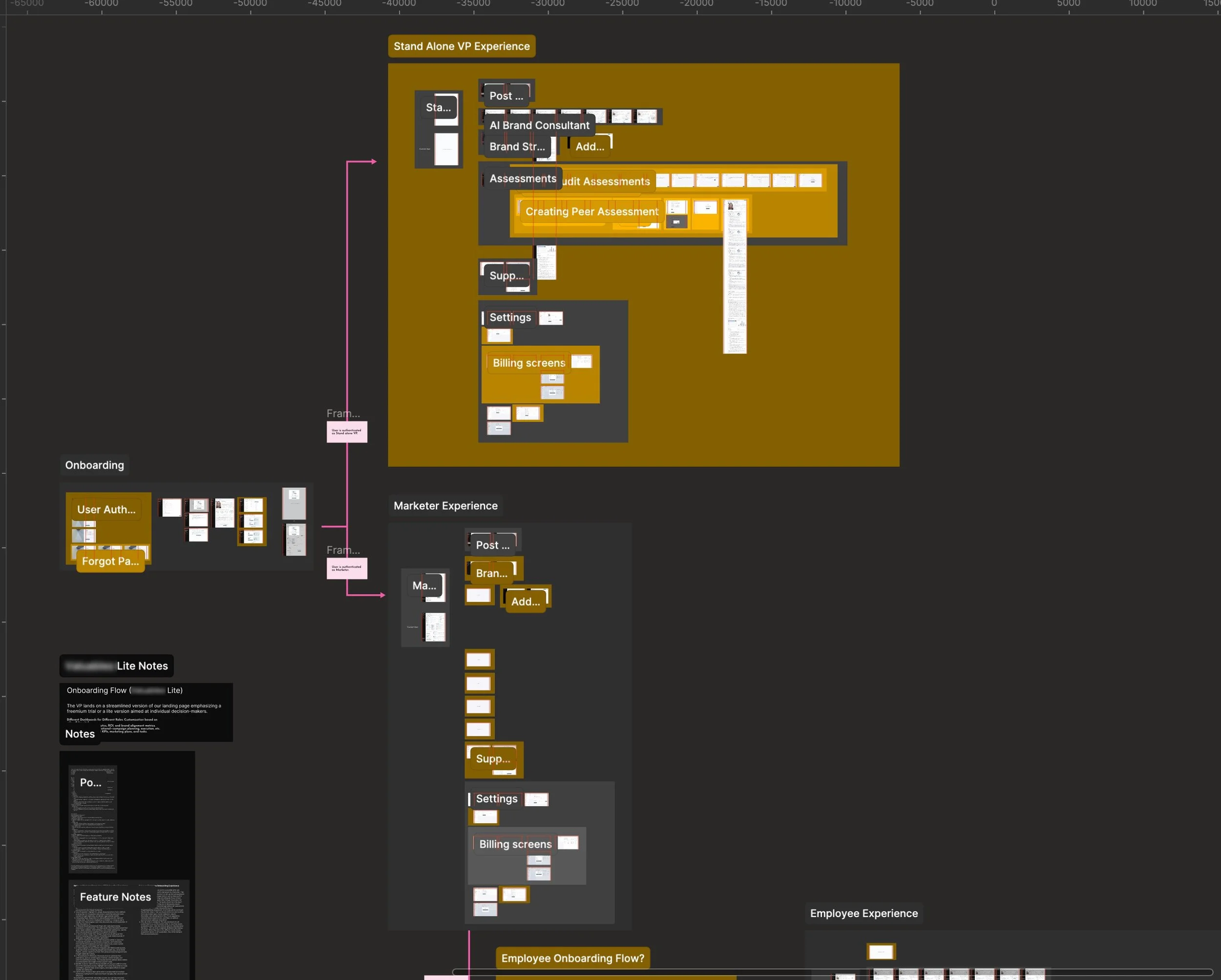The image size is (1221, 980).
Task: Select the Assessments frame label
Action: (x=522, y=178)
